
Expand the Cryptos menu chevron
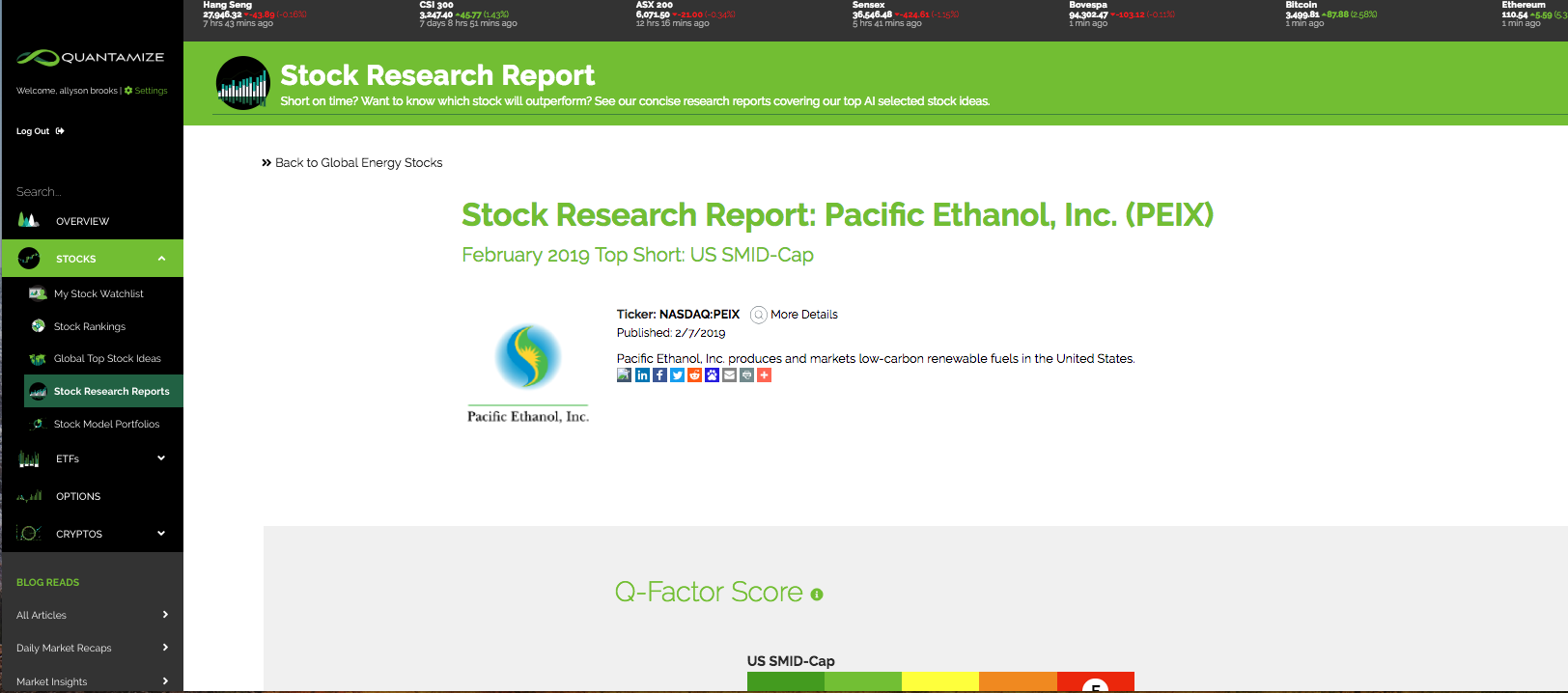[x=161, y=533]
